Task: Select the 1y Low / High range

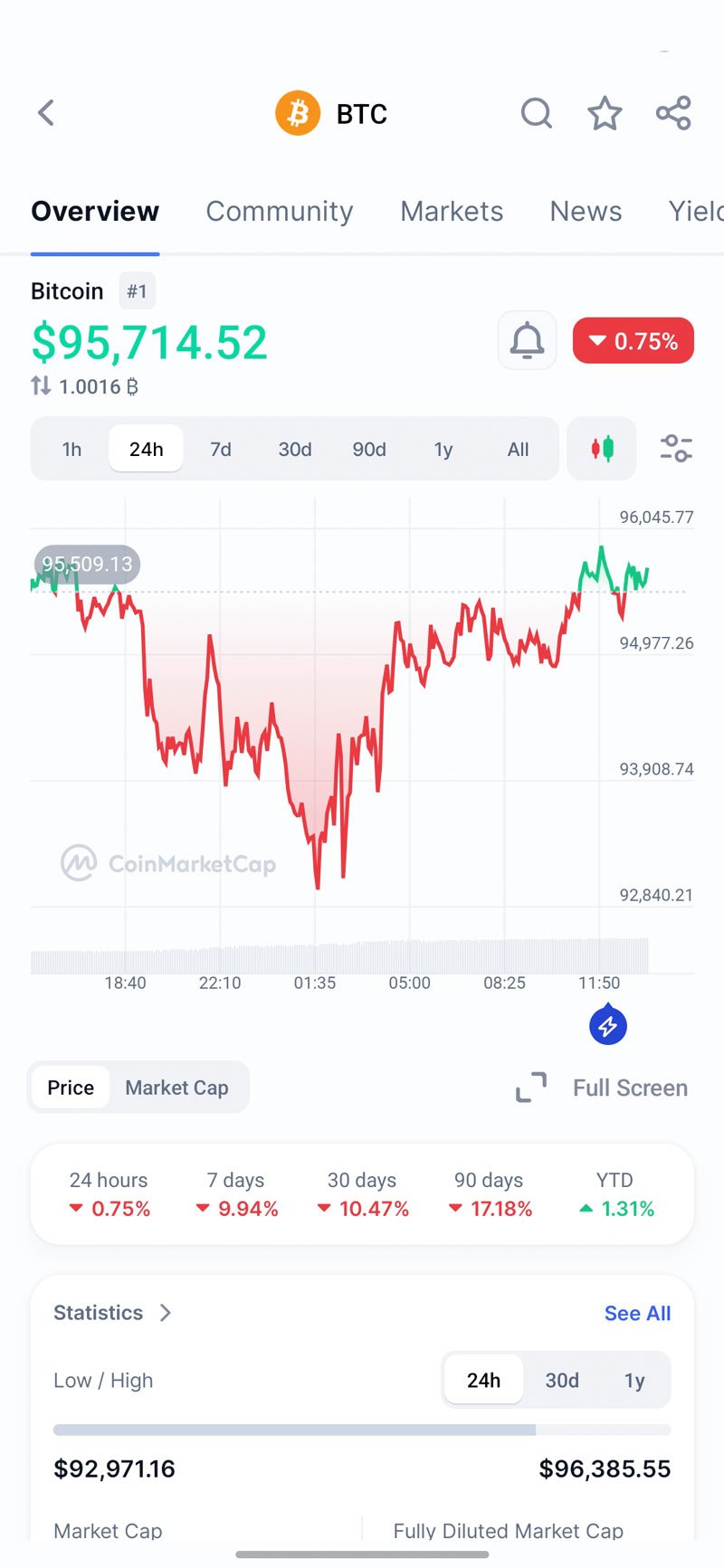Action: coord(634,1380)
